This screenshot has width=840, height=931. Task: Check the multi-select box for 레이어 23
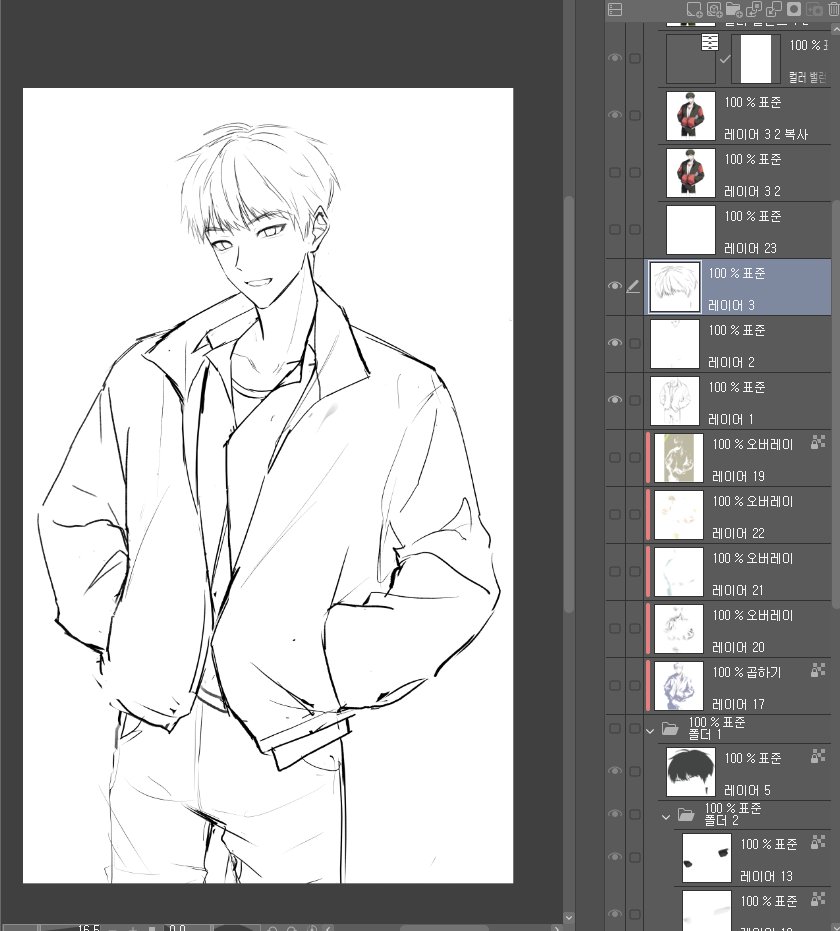tap(635, 229)
